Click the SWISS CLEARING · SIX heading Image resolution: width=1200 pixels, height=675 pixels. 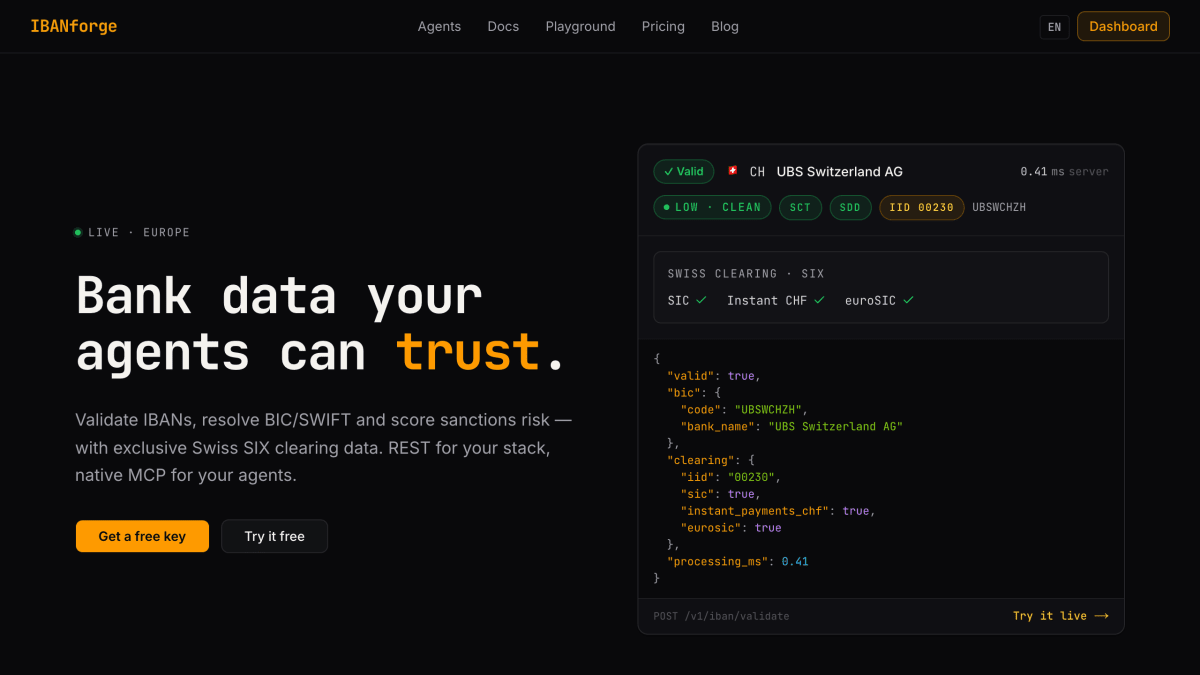tap(746, 273)
